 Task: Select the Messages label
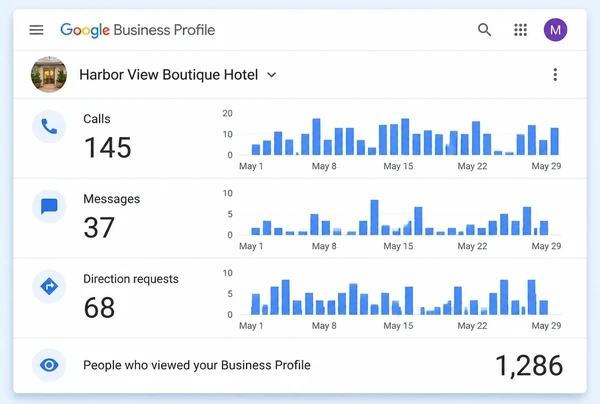tap(112, 199)
